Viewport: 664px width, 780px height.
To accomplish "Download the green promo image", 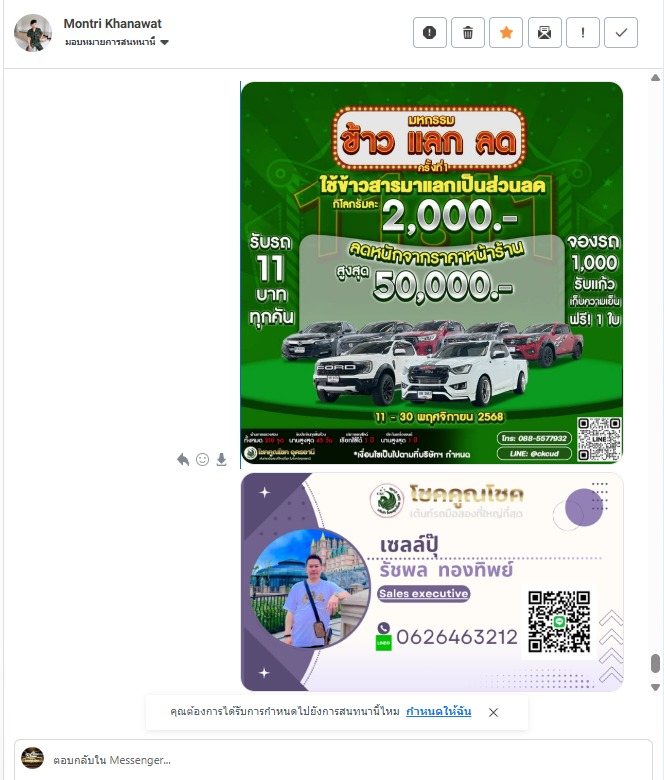I will pos(221,460).
